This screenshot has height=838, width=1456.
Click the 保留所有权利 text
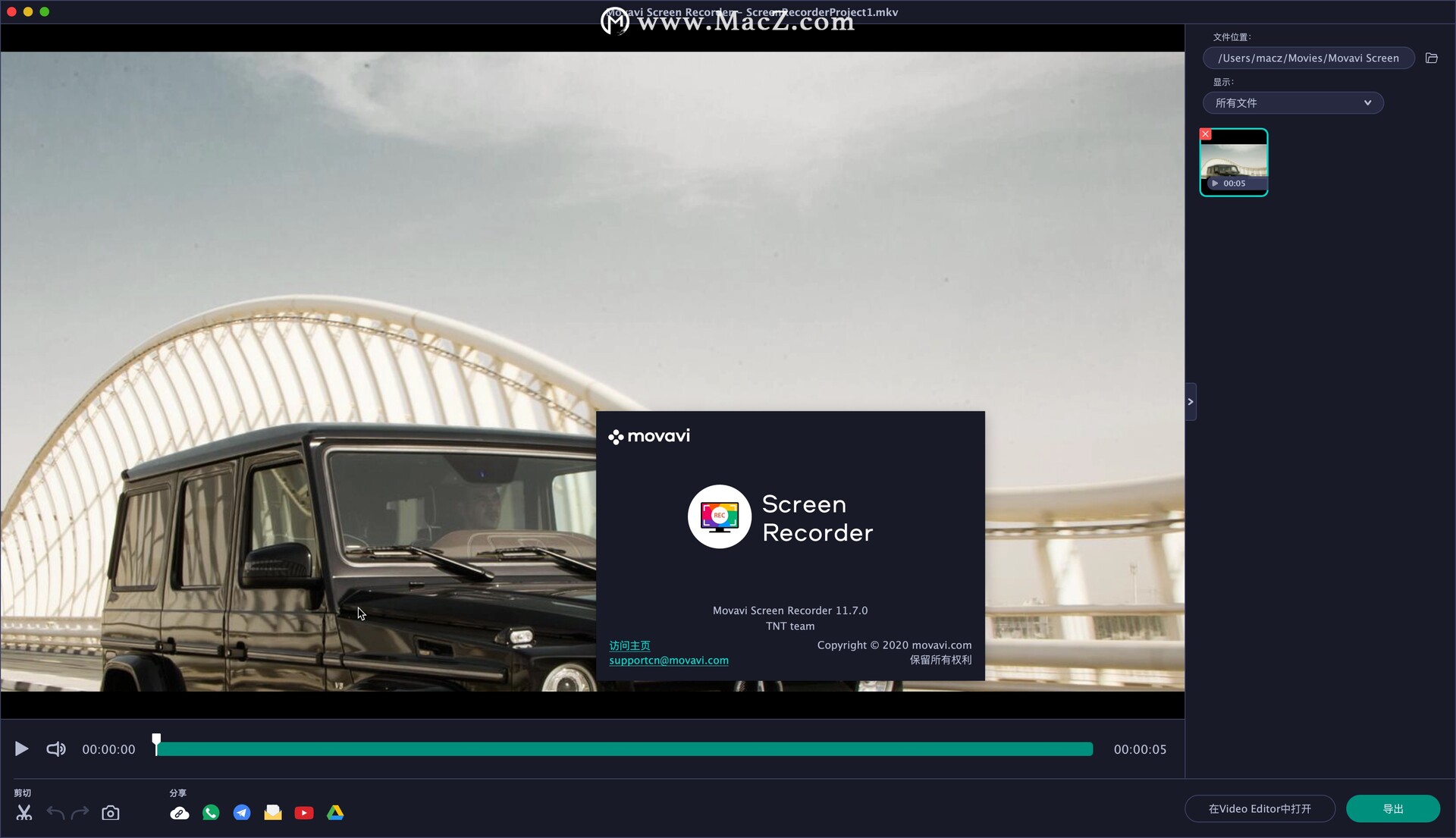pyautogui.click(x=940, y=661)
